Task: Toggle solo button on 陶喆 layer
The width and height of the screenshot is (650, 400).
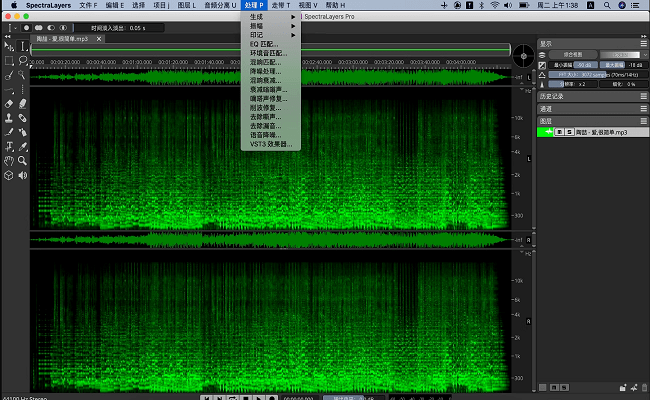Action: tap(568, 131)
